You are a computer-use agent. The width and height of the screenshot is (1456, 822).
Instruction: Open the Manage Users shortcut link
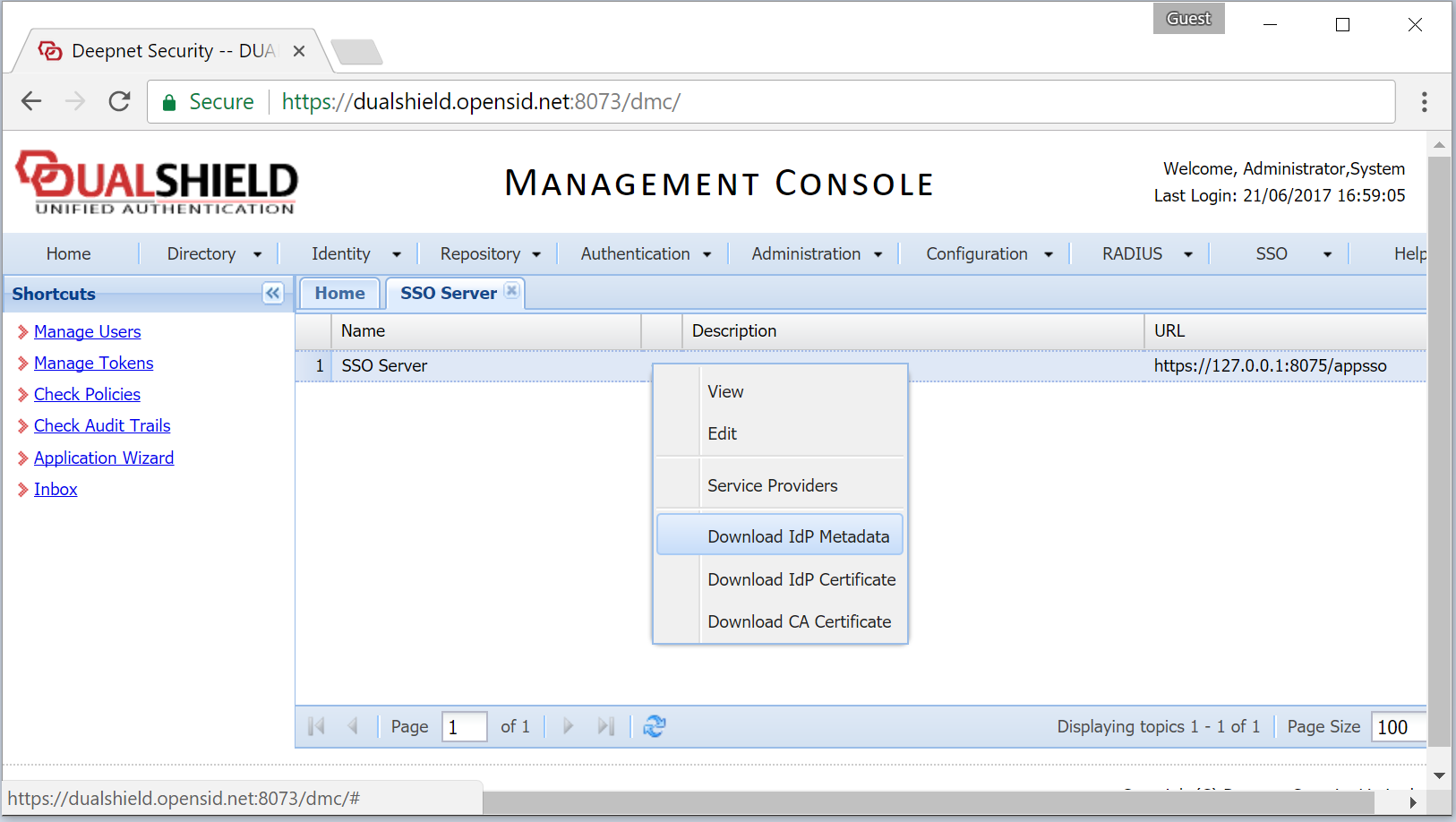pos(87,332)
